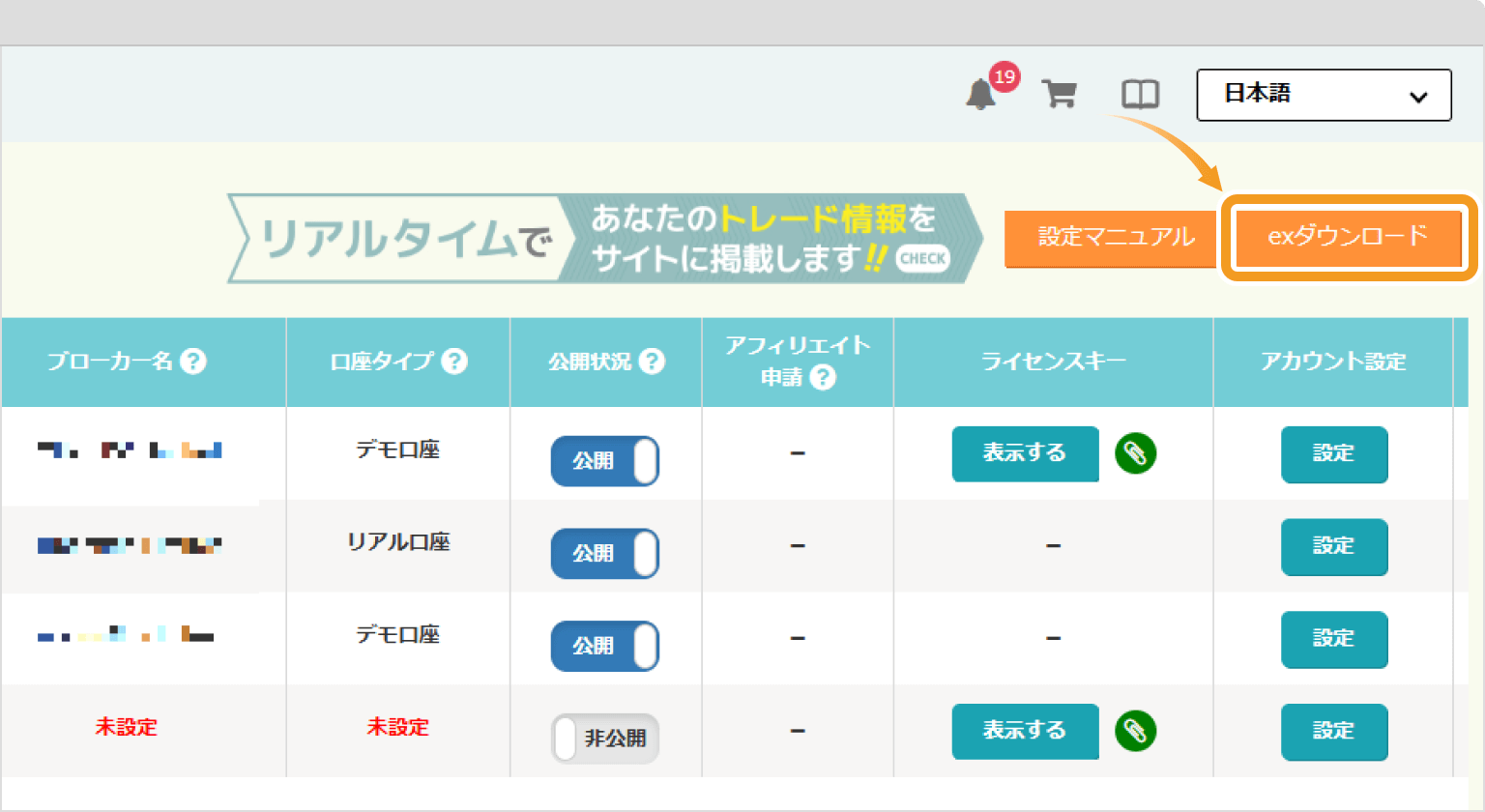Screen dimensions: 1485x812
Task: Open the notifications bell icon
Action: point(982,94)
